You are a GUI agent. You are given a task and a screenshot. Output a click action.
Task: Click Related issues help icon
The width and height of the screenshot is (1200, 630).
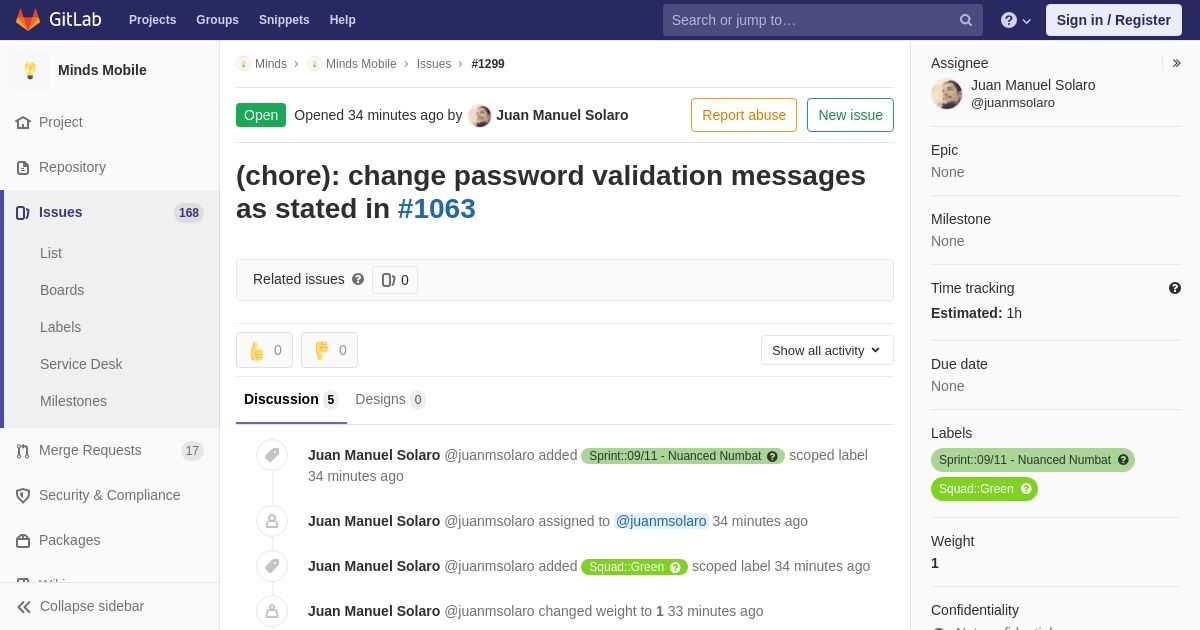point(358,279)
